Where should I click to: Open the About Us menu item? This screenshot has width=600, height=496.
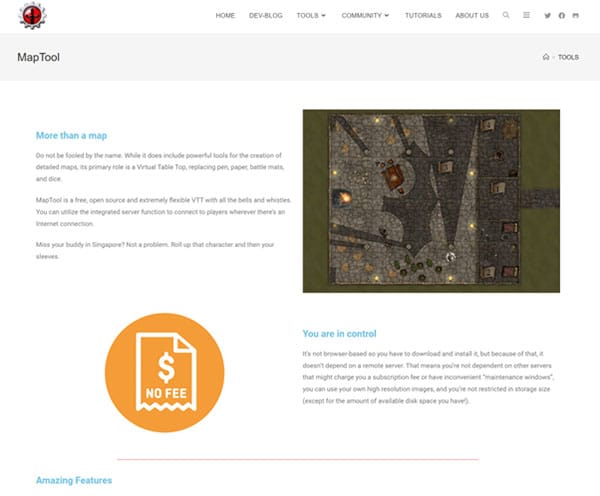tap(472, 16)
